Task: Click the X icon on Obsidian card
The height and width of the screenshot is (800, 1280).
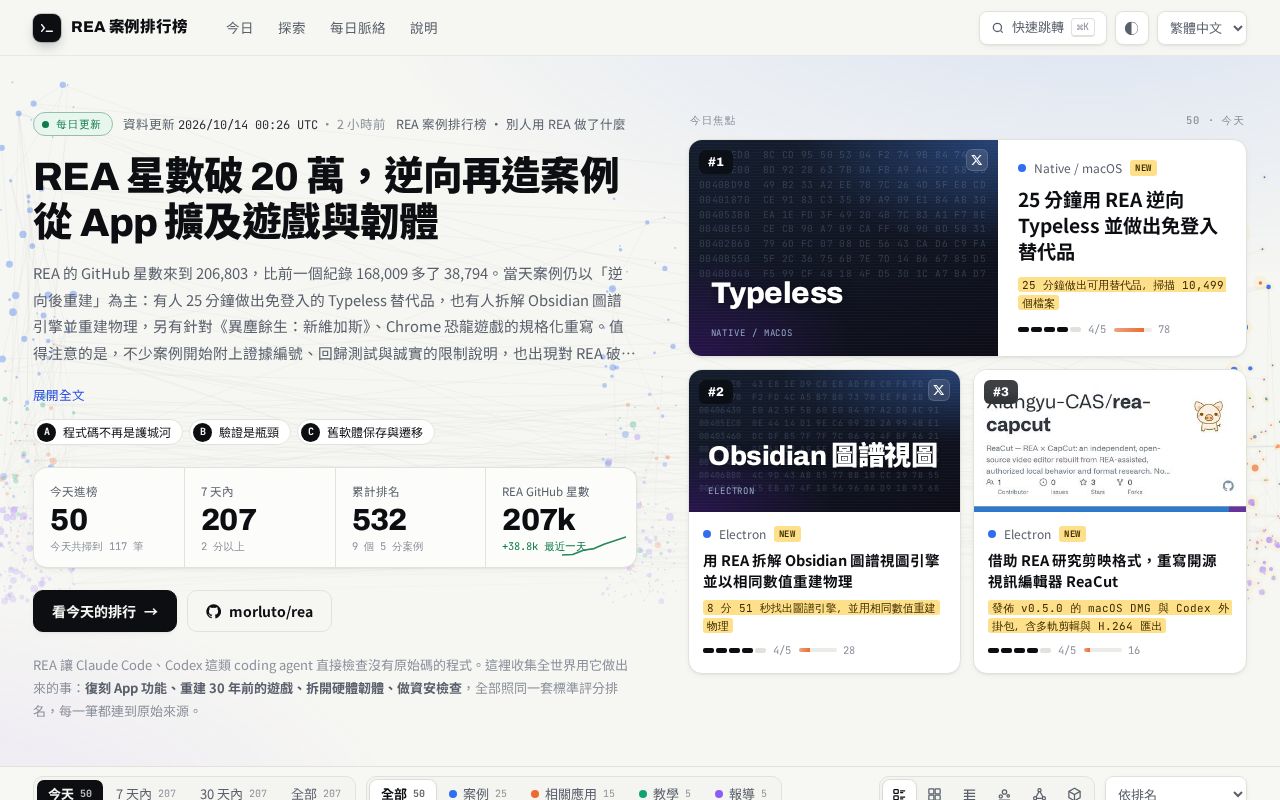Action: pos(938,390)
